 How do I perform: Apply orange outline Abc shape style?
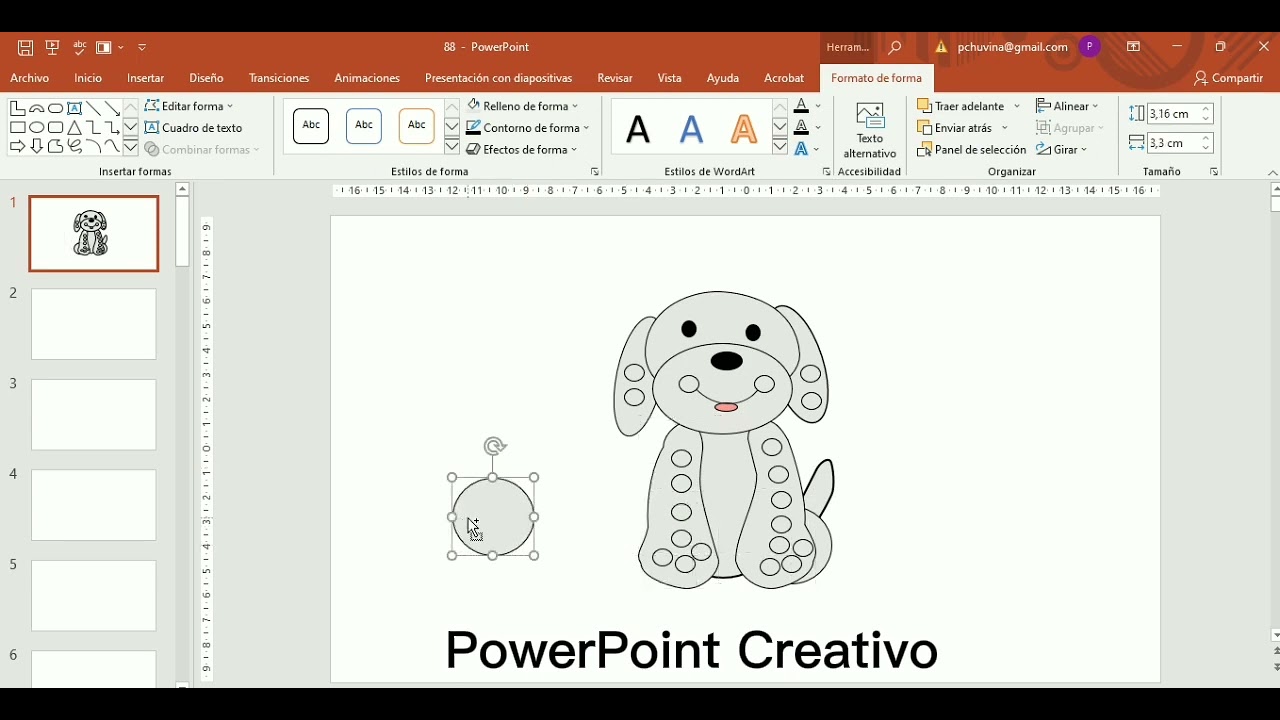(x=416, y=126)
